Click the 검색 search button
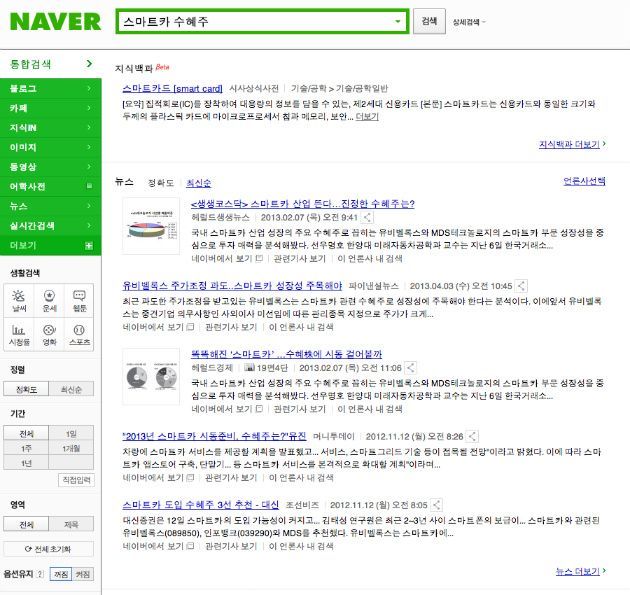This screenshot has height=595, width=630. click(429, 21)
